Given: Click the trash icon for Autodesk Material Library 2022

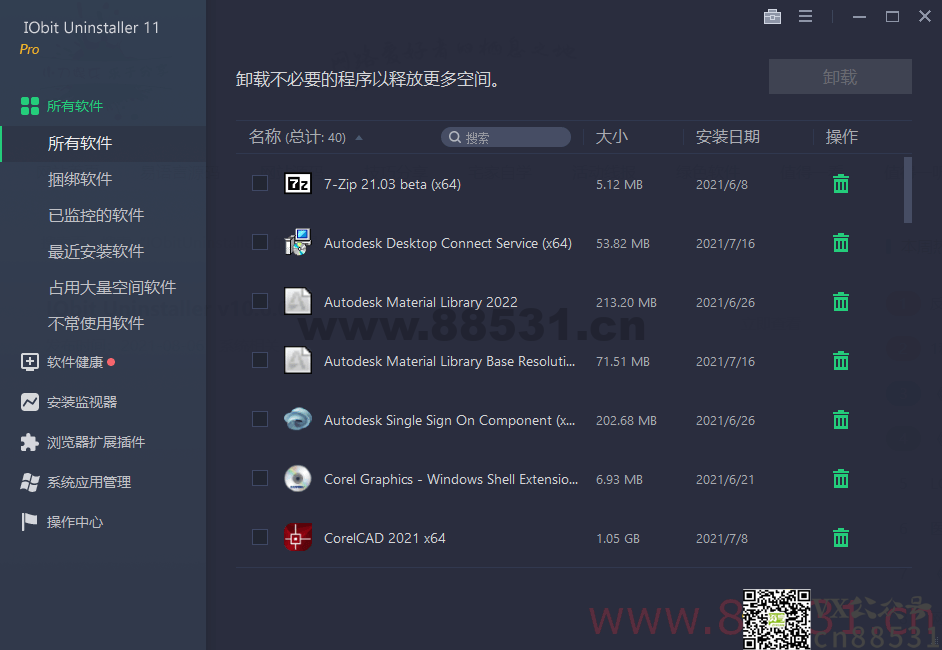Looking at the screenshot, I should [x=840, y=302].
